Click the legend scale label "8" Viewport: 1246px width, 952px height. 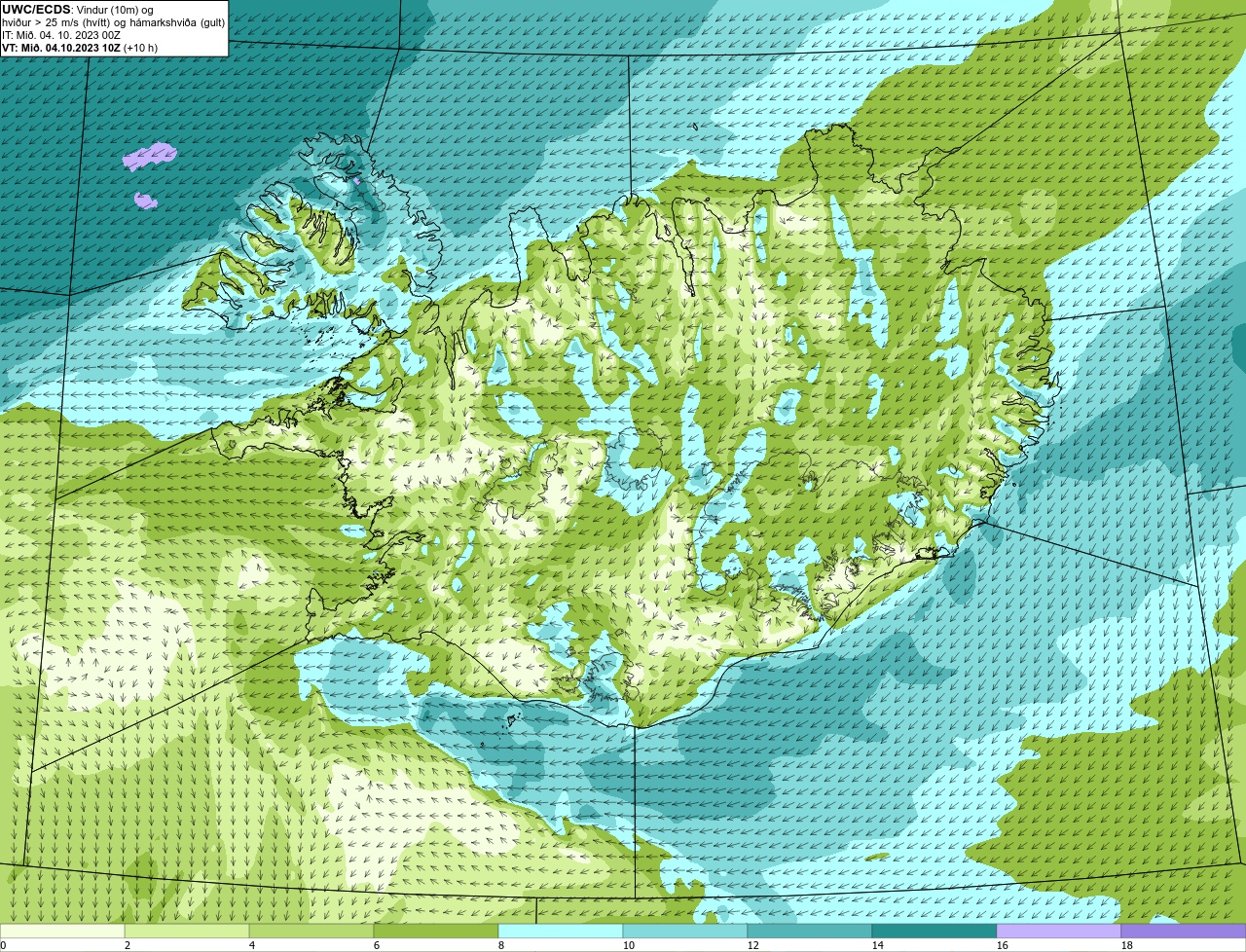(x=501, y=945)
